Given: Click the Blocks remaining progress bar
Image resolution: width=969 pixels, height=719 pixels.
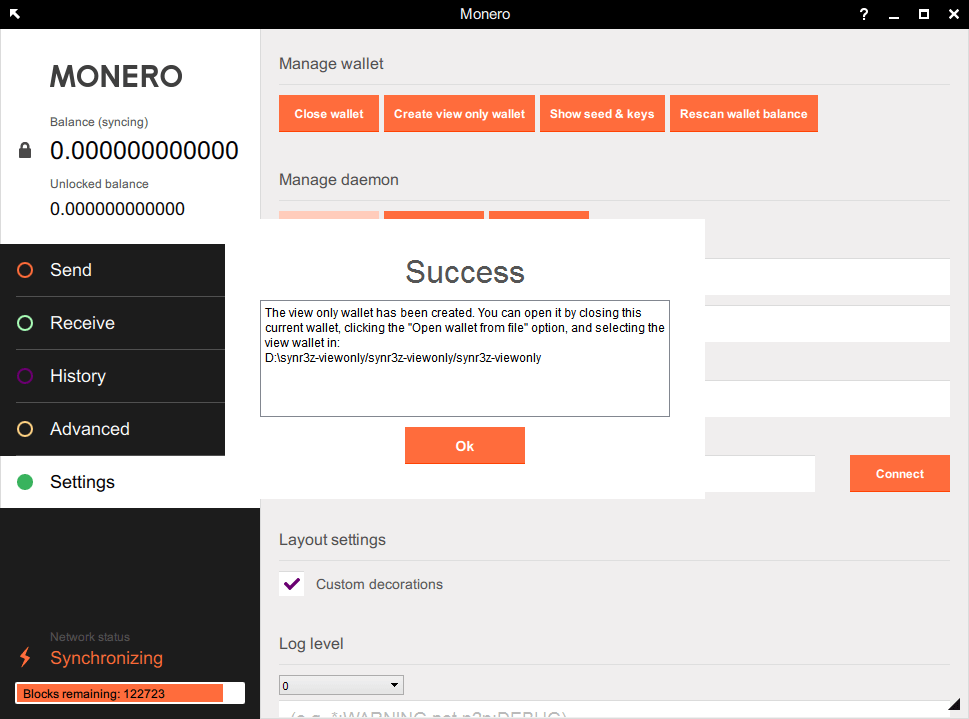Looking at the screenshot, I should 130,693.
